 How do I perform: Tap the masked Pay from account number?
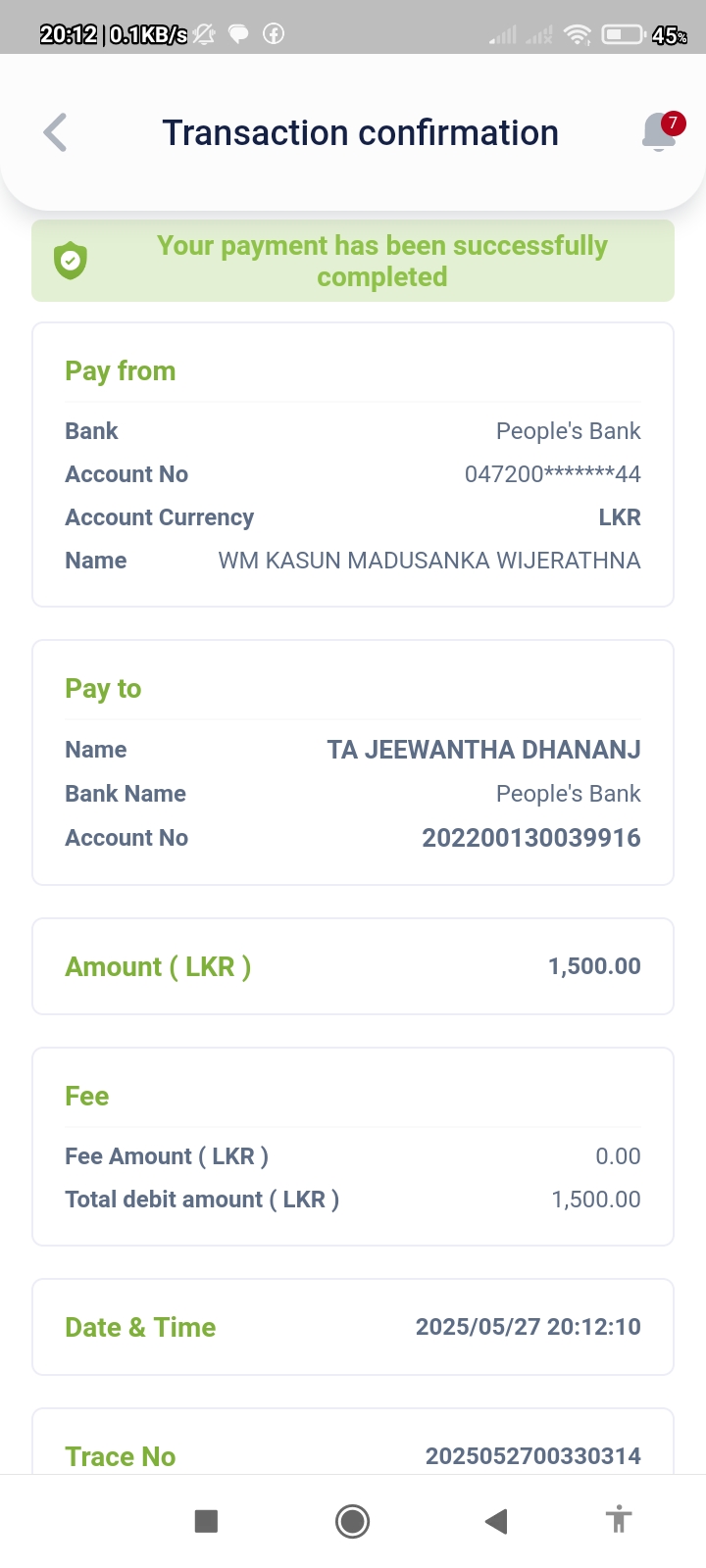point(552,474)
